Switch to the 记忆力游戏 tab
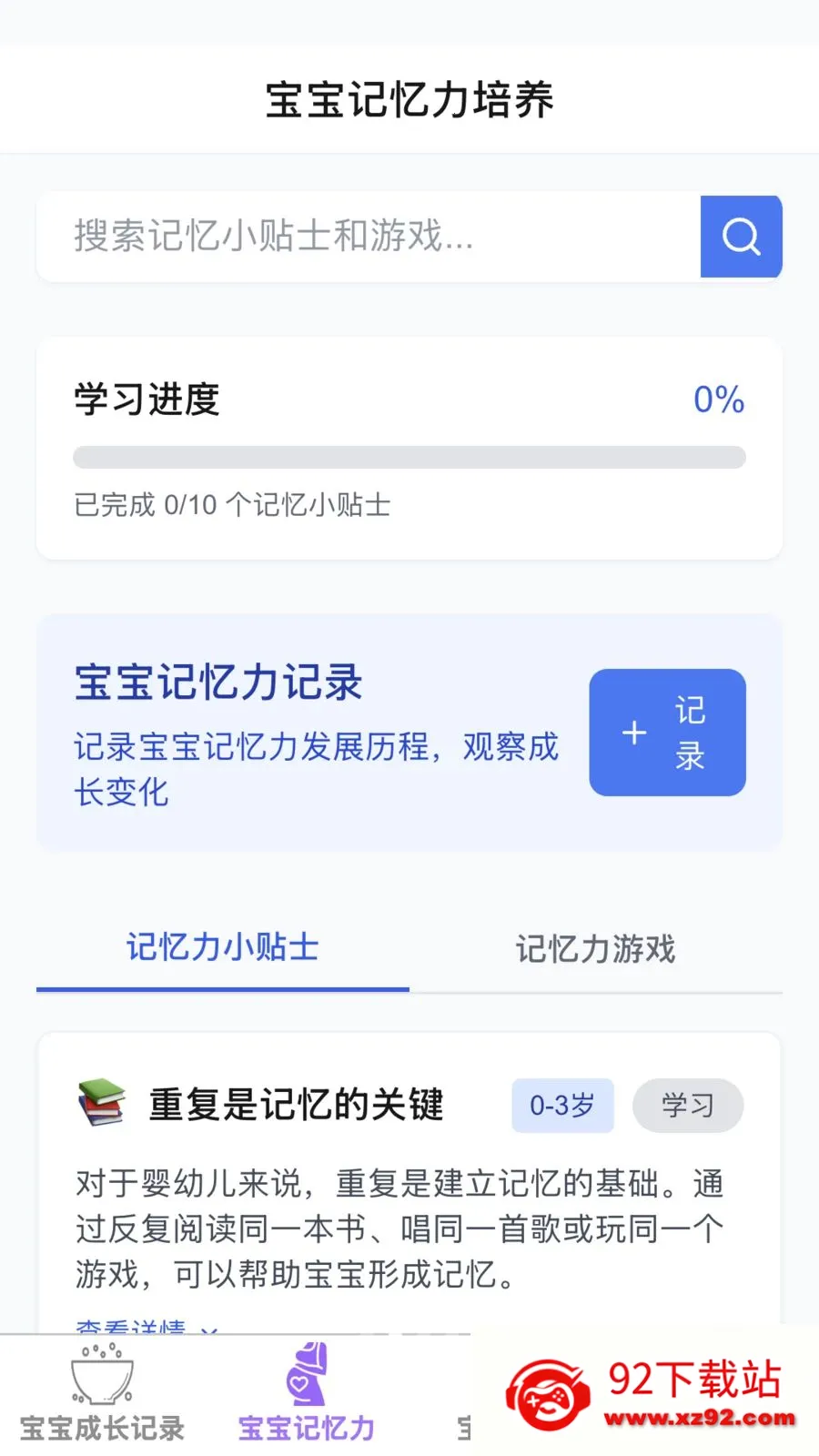819x1456 pixels. click(x=596, y=949)
